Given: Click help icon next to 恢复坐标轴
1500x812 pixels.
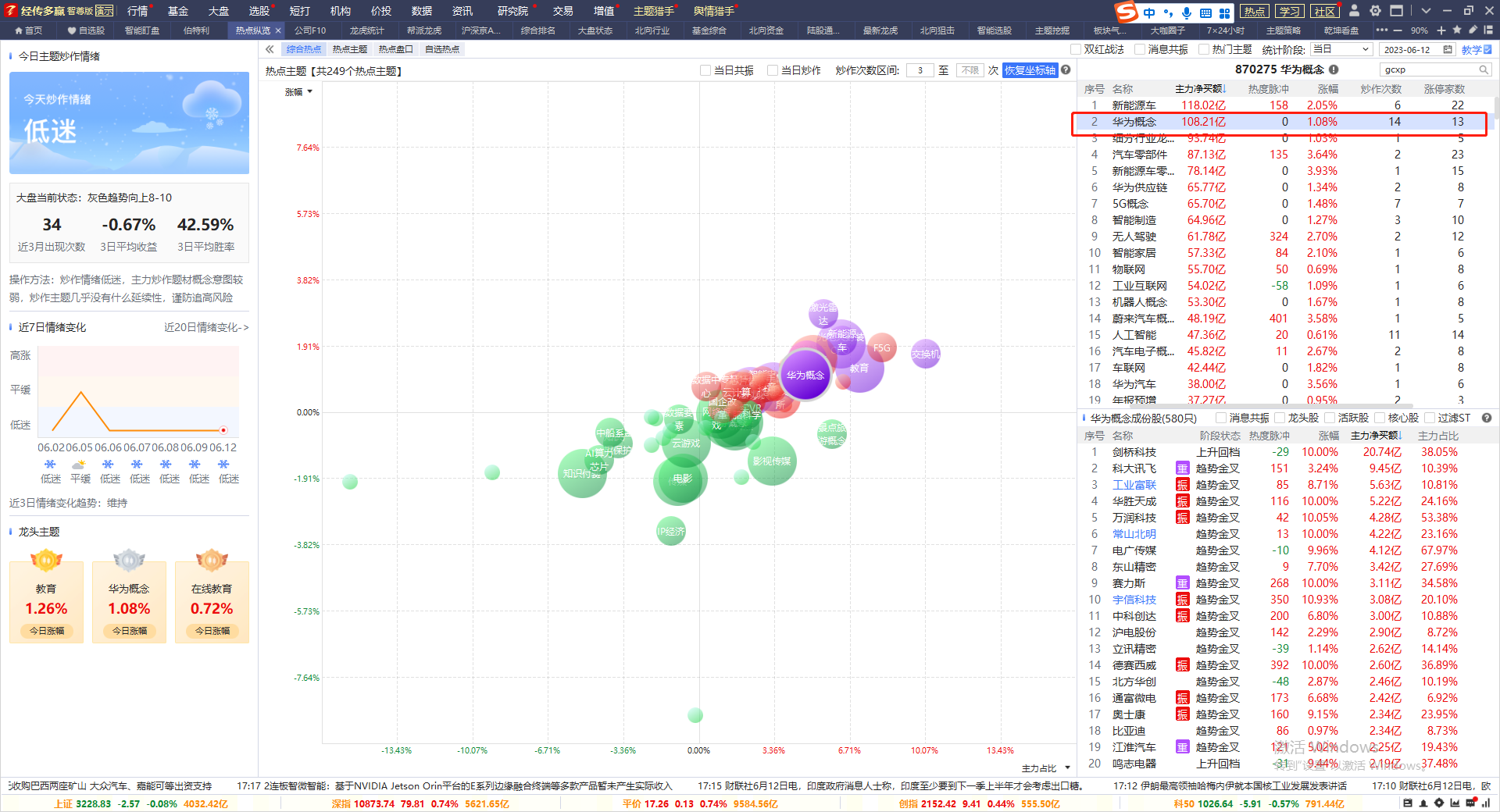Looking at the screenshot, I should 1066,70.
